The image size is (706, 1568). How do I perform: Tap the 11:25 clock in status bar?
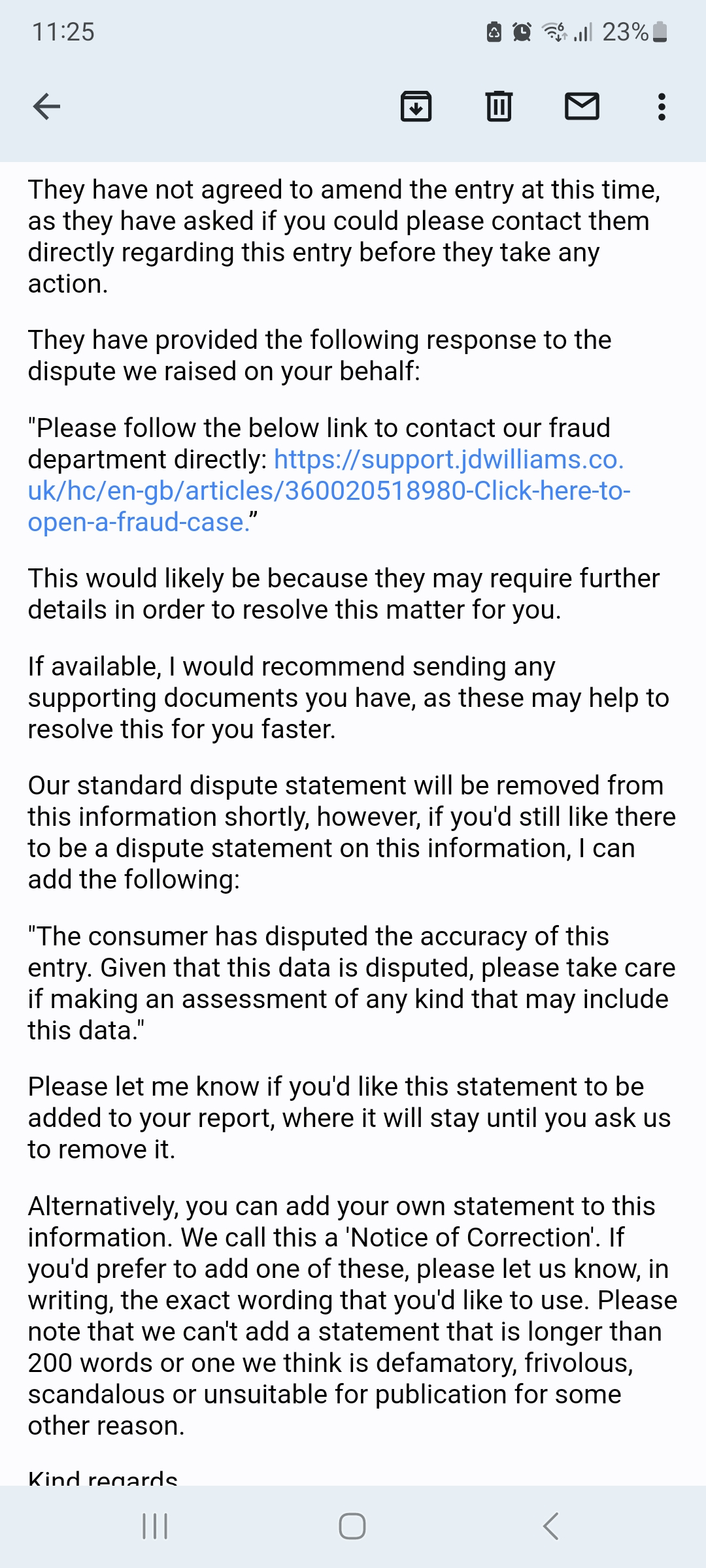click(63, 32)
